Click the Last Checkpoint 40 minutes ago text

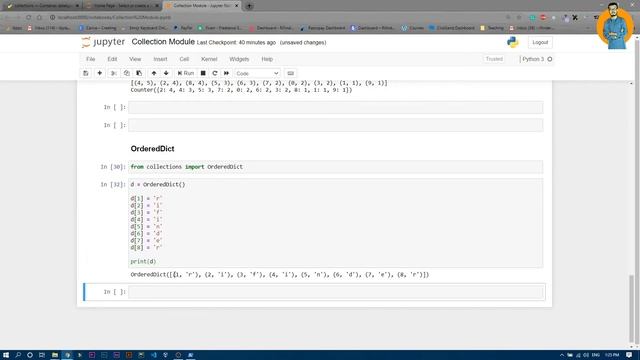(236, 42)
